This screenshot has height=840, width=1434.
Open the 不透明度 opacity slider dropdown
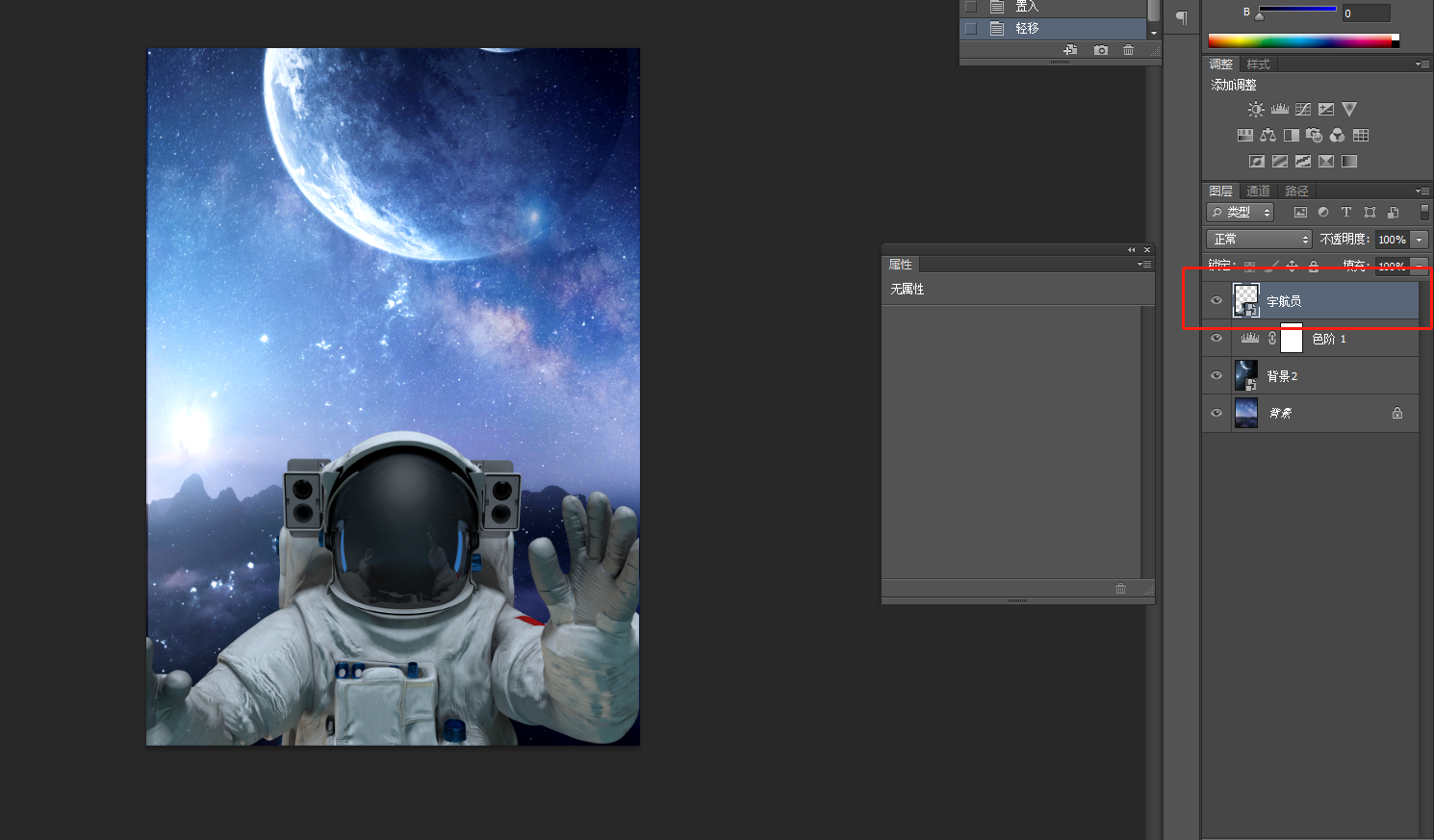pos(1420,240)
